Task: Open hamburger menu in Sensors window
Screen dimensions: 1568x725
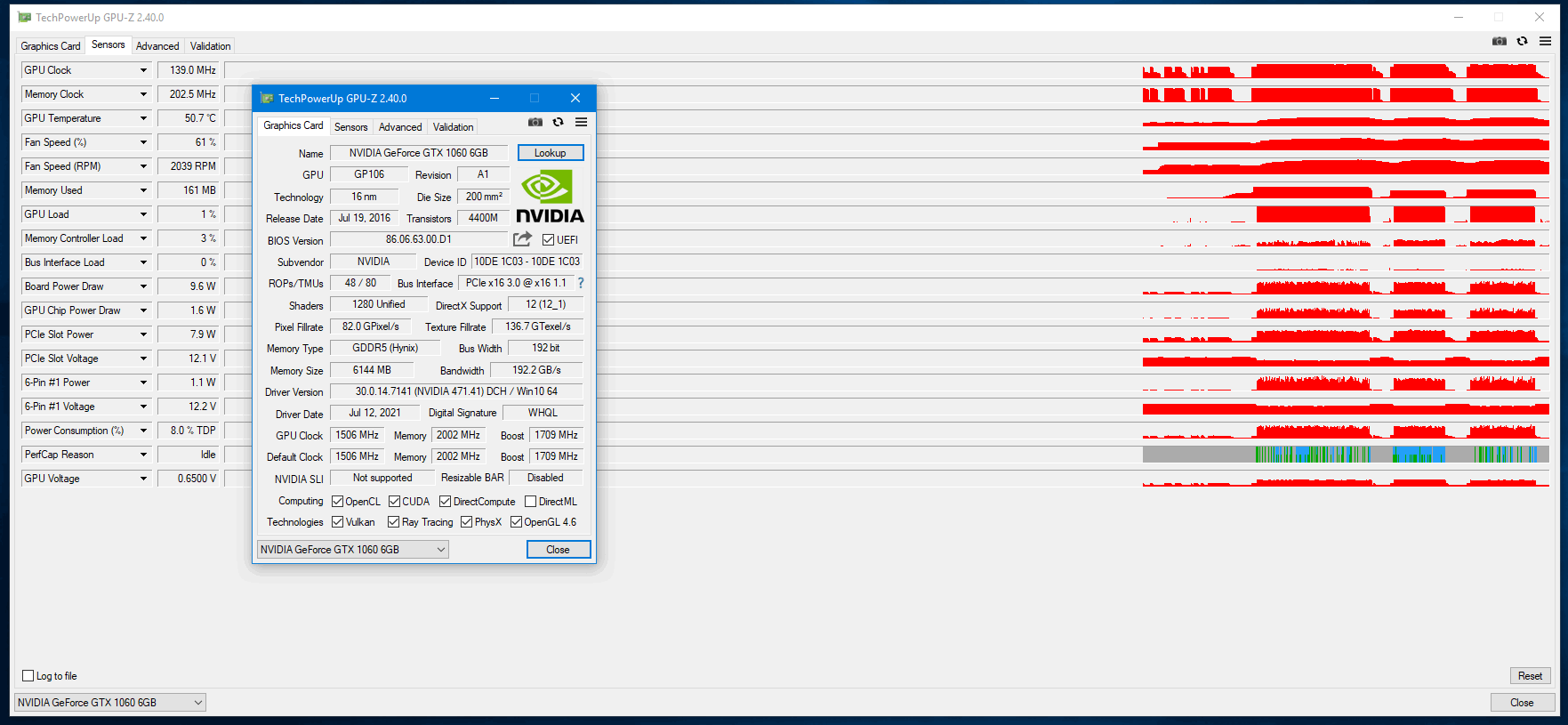Action: 1546,41
